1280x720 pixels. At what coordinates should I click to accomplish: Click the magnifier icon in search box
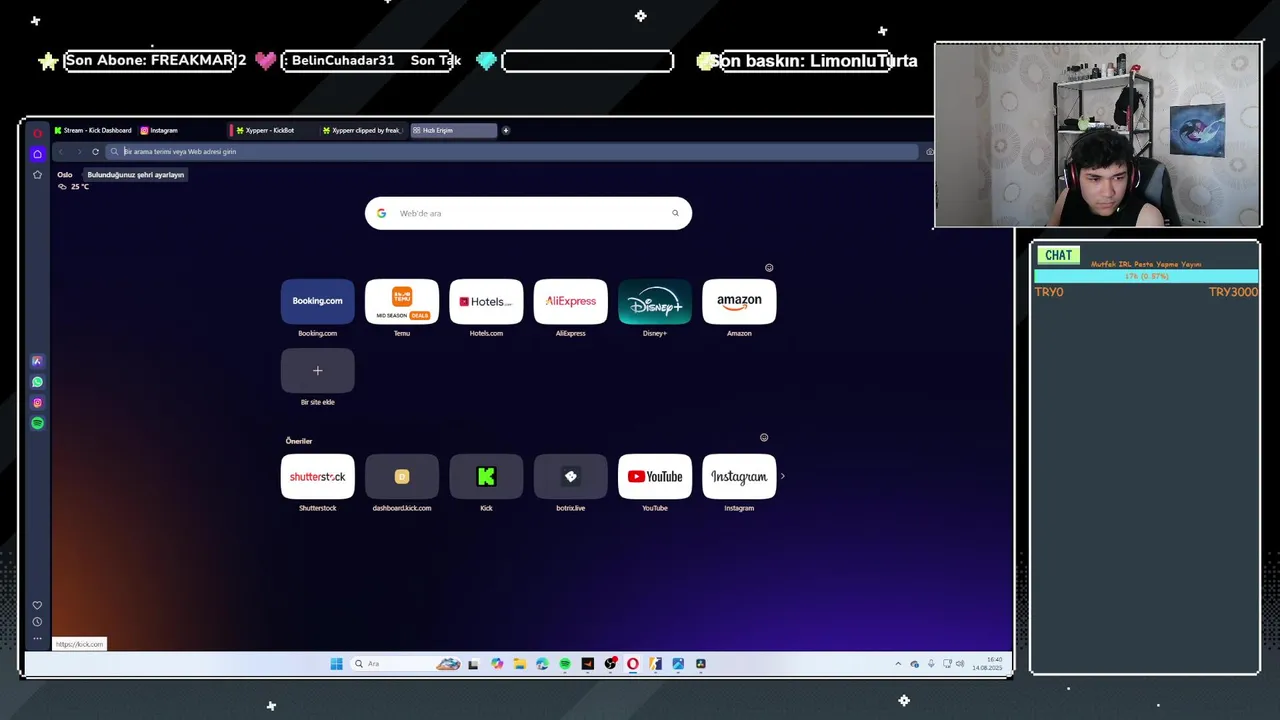[x=675, y=213]
